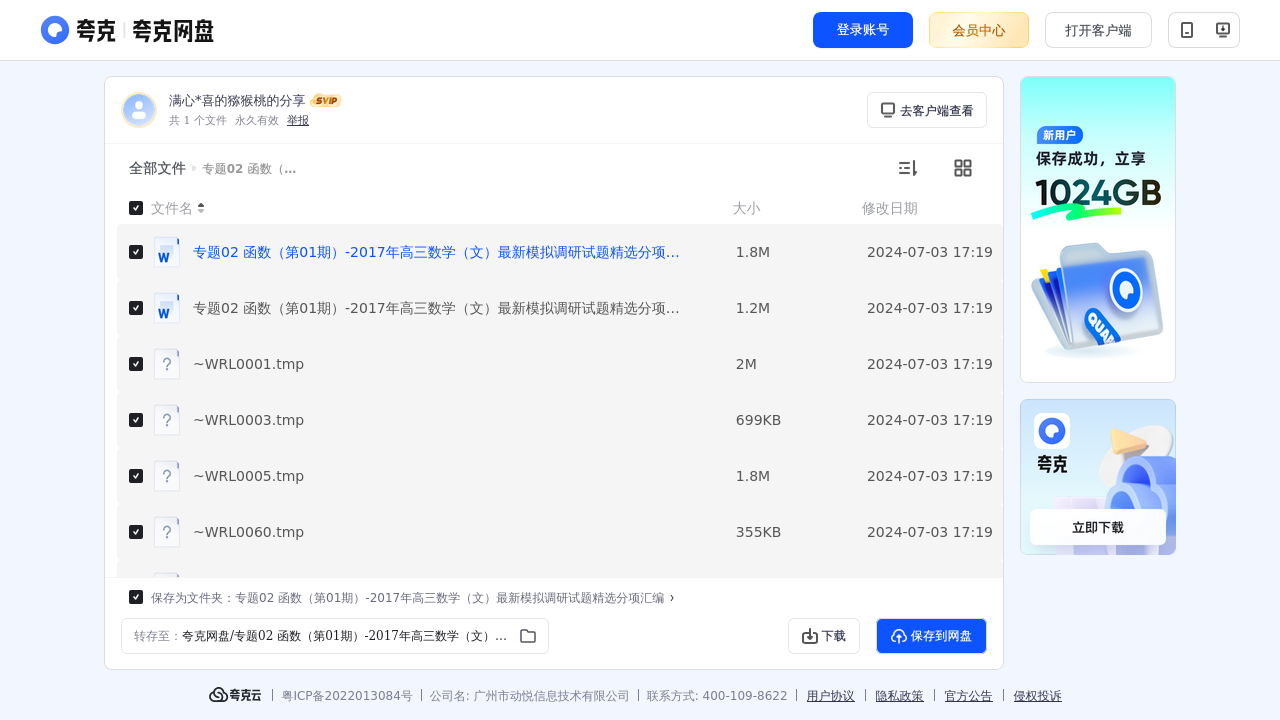This screenshot has height=720, width=1280.
Task: Click the file name sort arrows
Action: pos(201,208)
